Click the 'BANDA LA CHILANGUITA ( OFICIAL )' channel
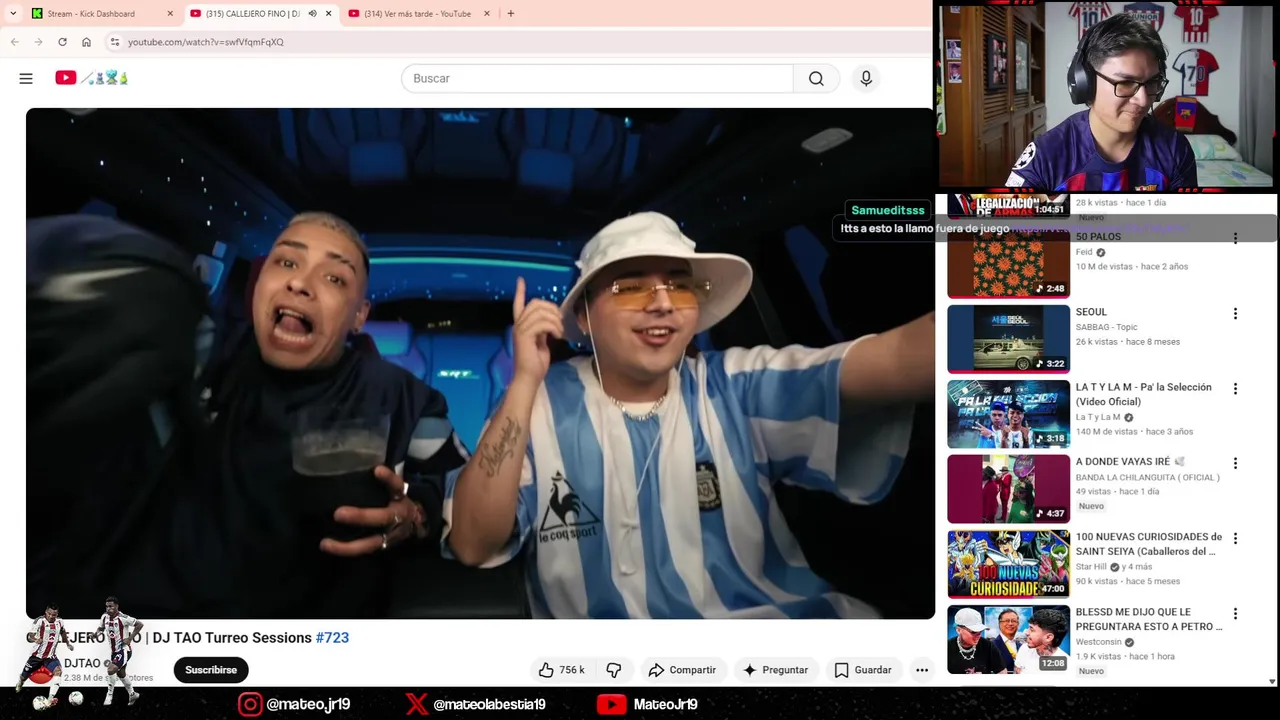This screenshot has height=720, width=1280. tap(1148, 477)
